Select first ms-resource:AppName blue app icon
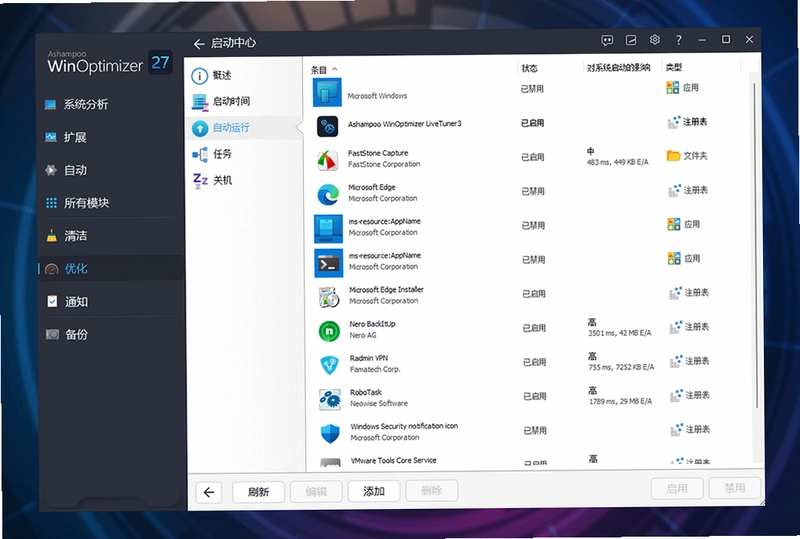The height and width of the screenshot is (539, 800). tap(329, 229)
